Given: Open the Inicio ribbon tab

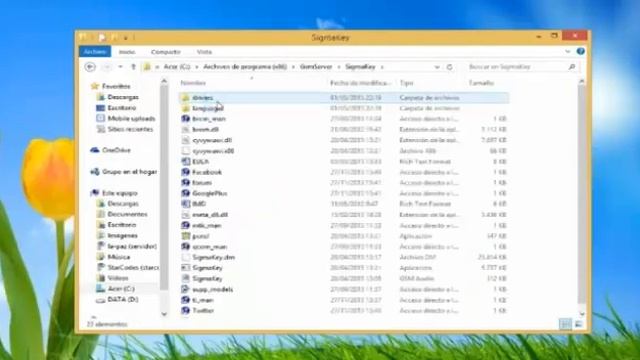Looking at the screenshot, I should [x=127, y=52].
